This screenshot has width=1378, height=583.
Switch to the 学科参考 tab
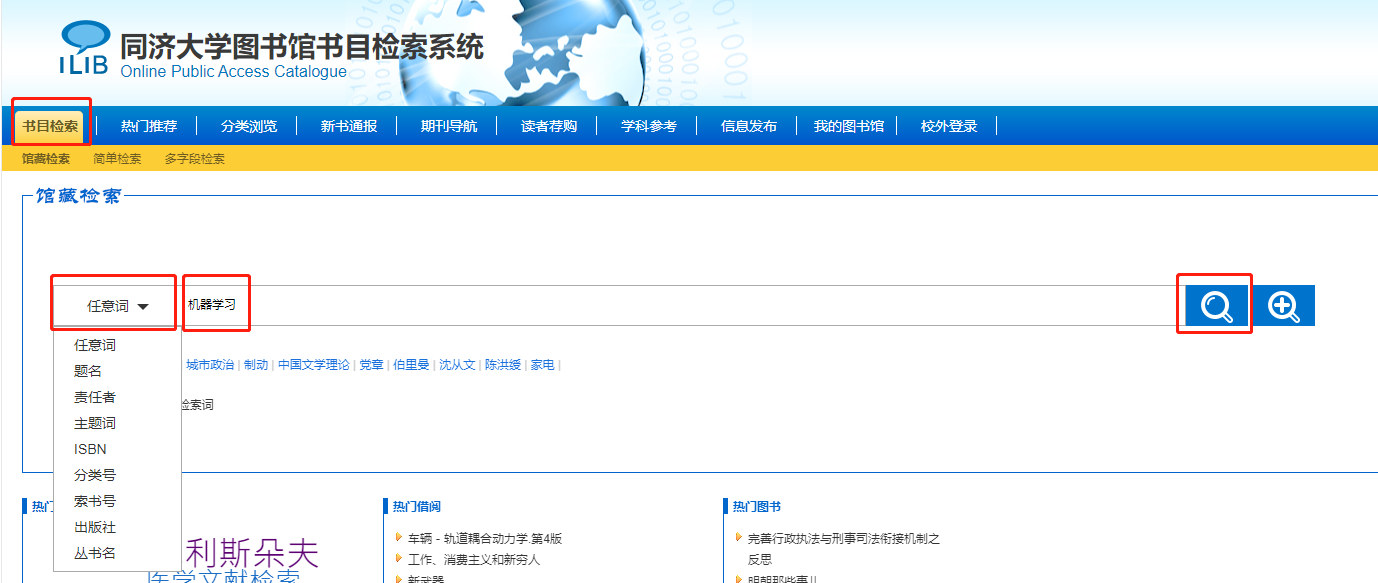point(649,126)
